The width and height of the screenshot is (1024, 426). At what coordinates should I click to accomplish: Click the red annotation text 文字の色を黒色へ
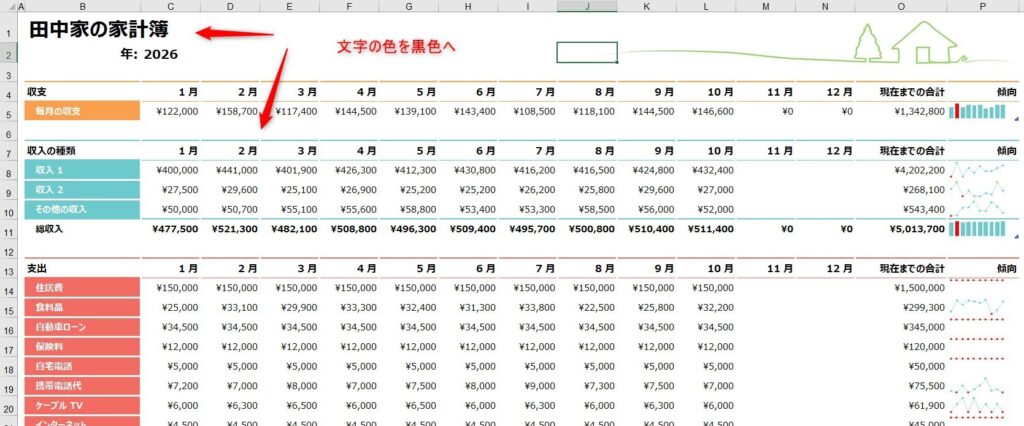(x=396, y=47)
